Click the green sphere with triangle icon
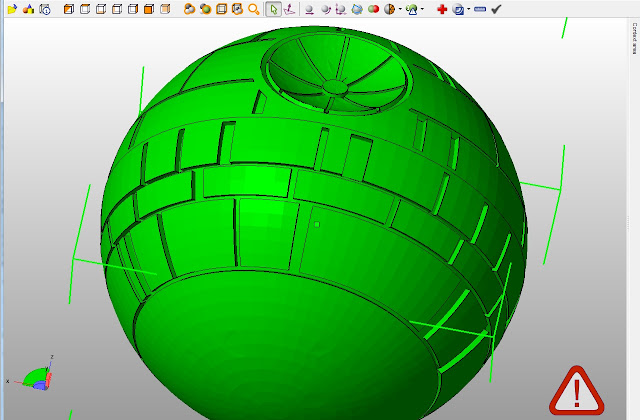 [412, 9]
